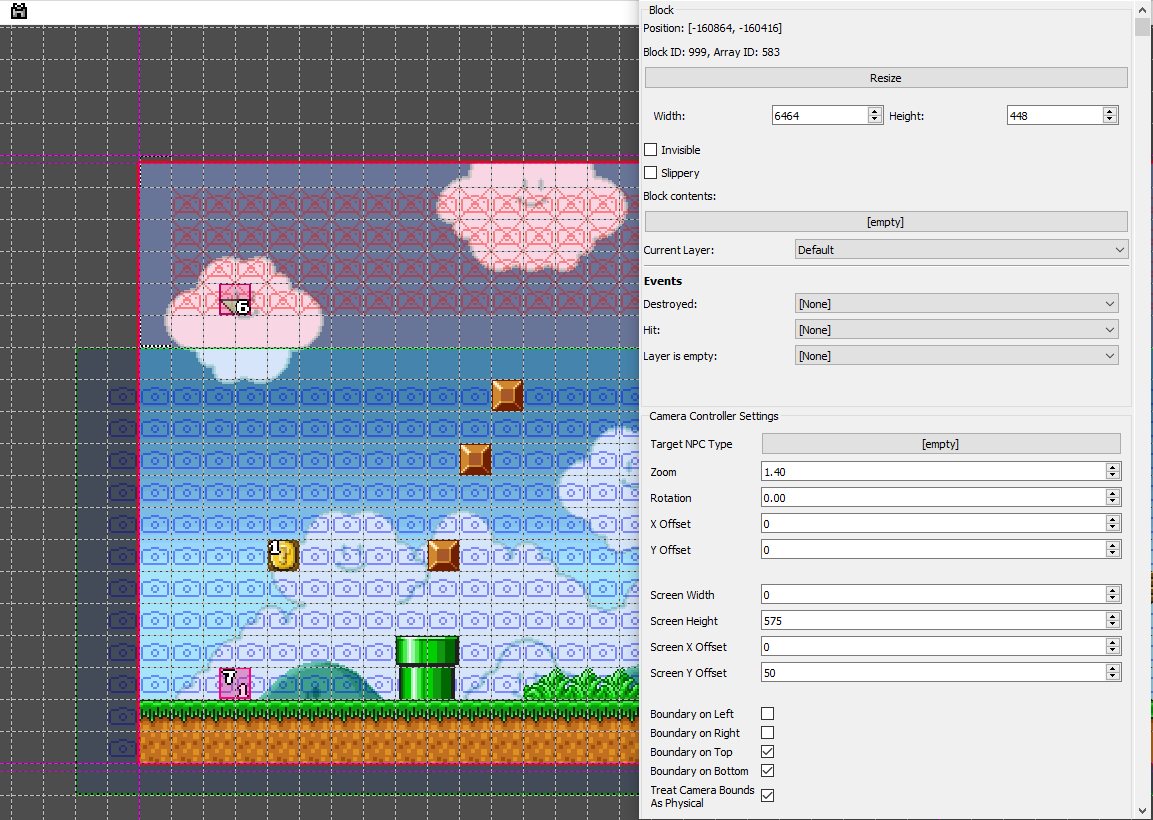The height and width of the screenshot is (820, 1153).
Task: Enable Boundary on Right
Action: coord(768,733)
